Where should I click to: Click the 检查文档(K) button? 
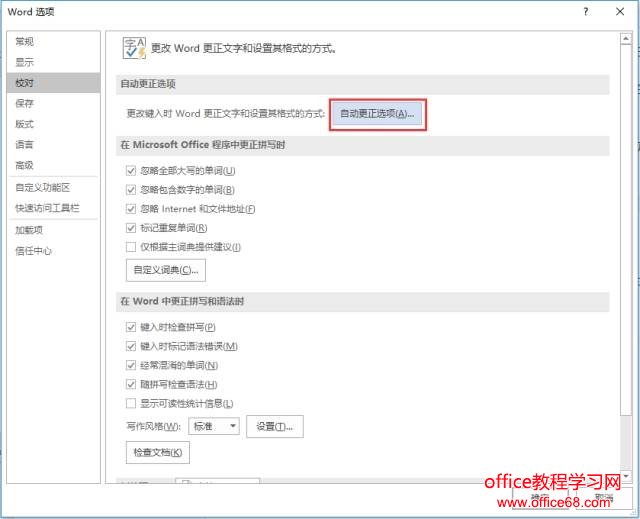point(158,452)
